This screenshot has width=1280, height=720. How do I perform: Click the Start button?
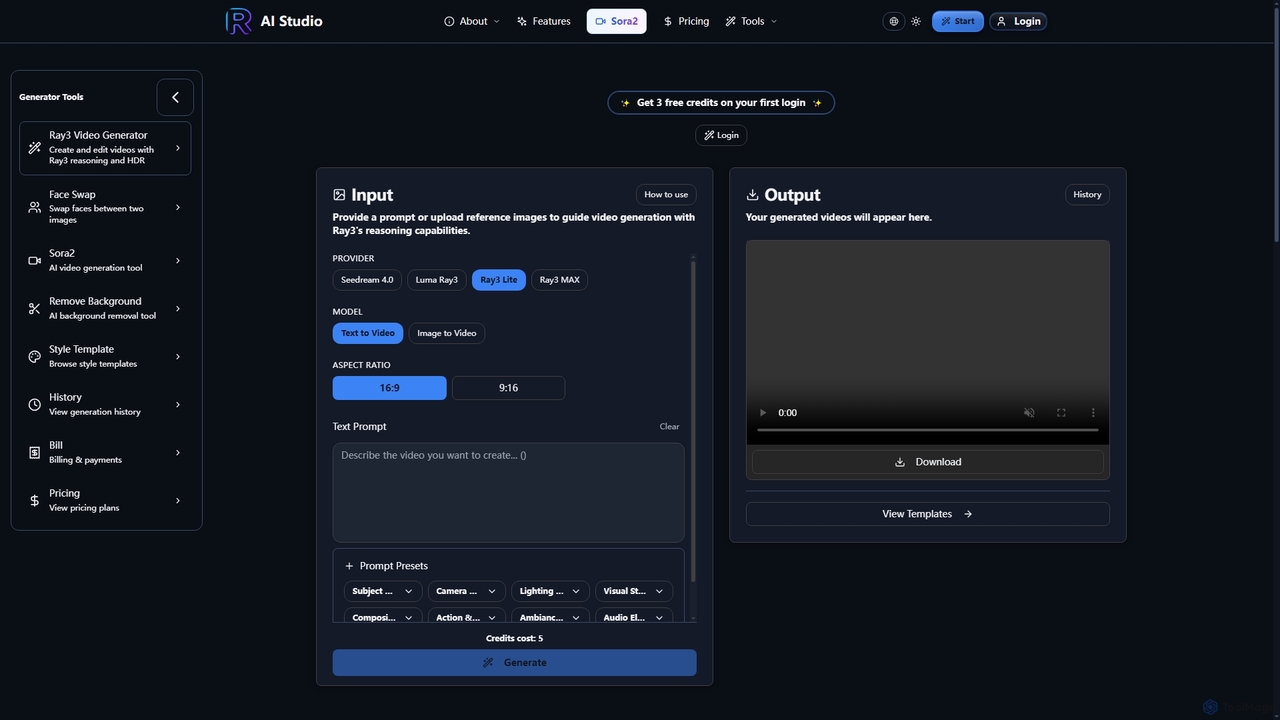(958, 21)
